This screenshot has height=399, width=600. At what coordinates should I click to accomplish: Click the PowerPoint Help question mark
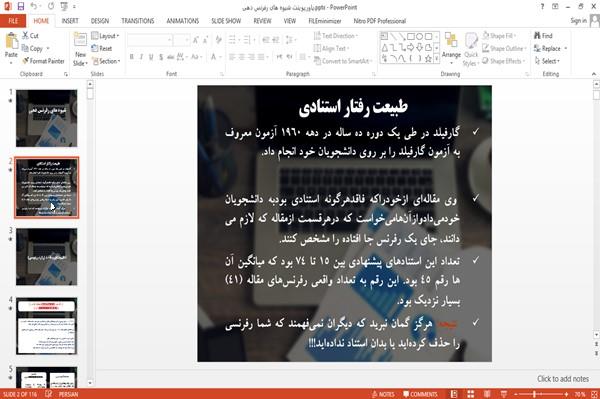542,7
